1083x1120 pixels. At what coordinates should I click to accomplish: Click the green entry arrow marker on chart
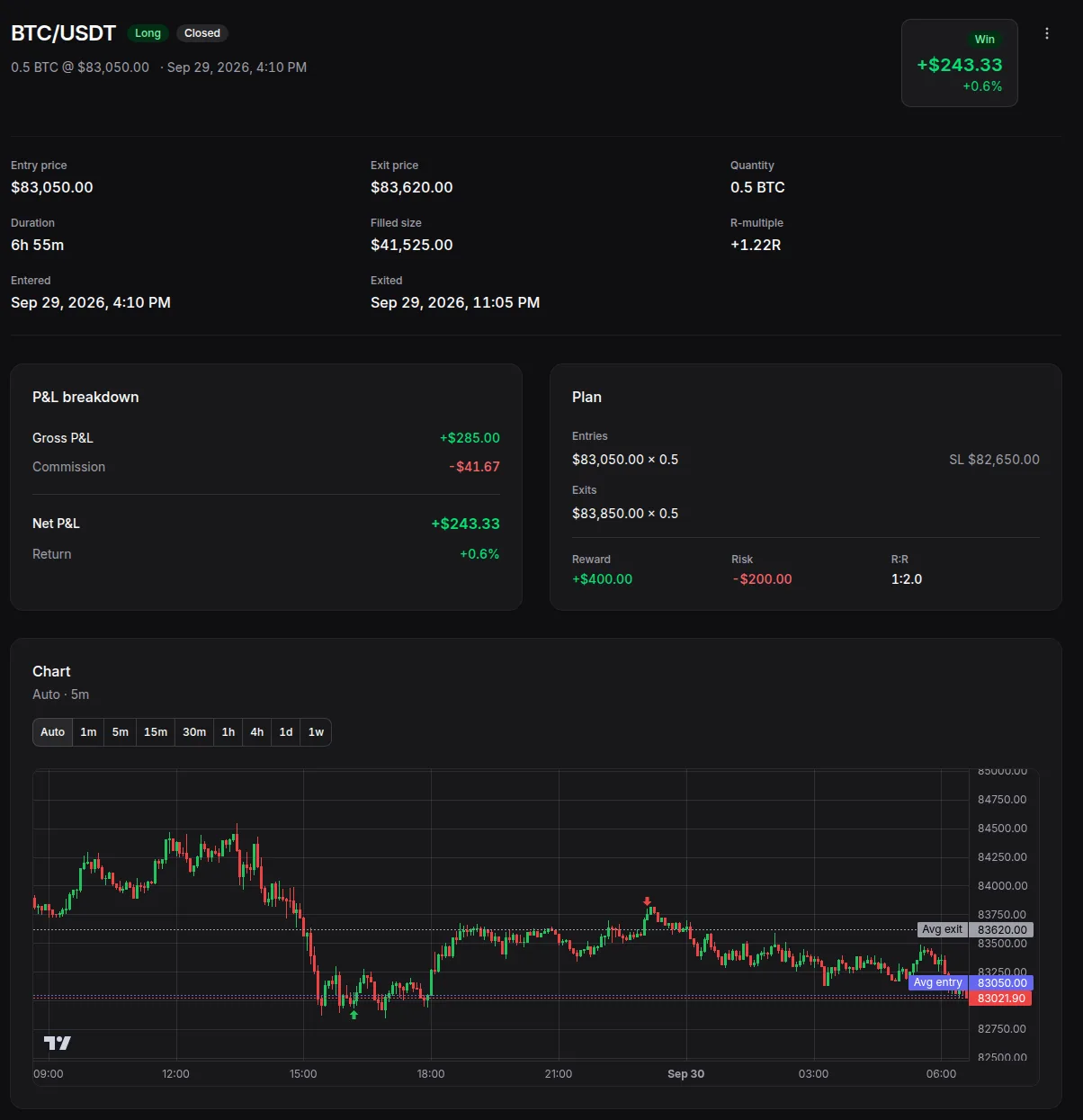click(x=354, y=1015)
